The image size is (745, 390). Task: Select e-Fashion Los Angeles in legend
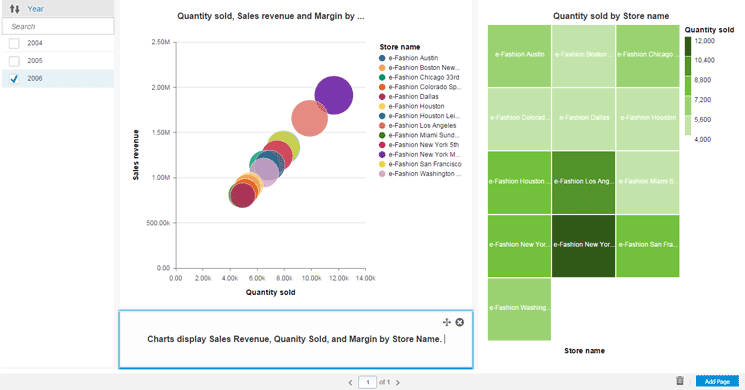click(x=422, y=125)
